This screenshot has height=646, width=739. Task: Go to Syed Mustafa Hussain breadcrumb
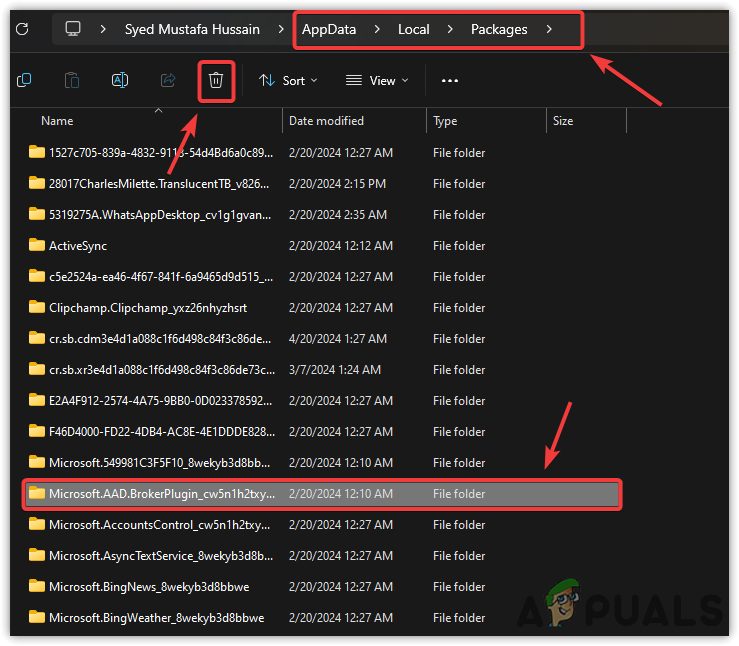(x=192, y=29)
